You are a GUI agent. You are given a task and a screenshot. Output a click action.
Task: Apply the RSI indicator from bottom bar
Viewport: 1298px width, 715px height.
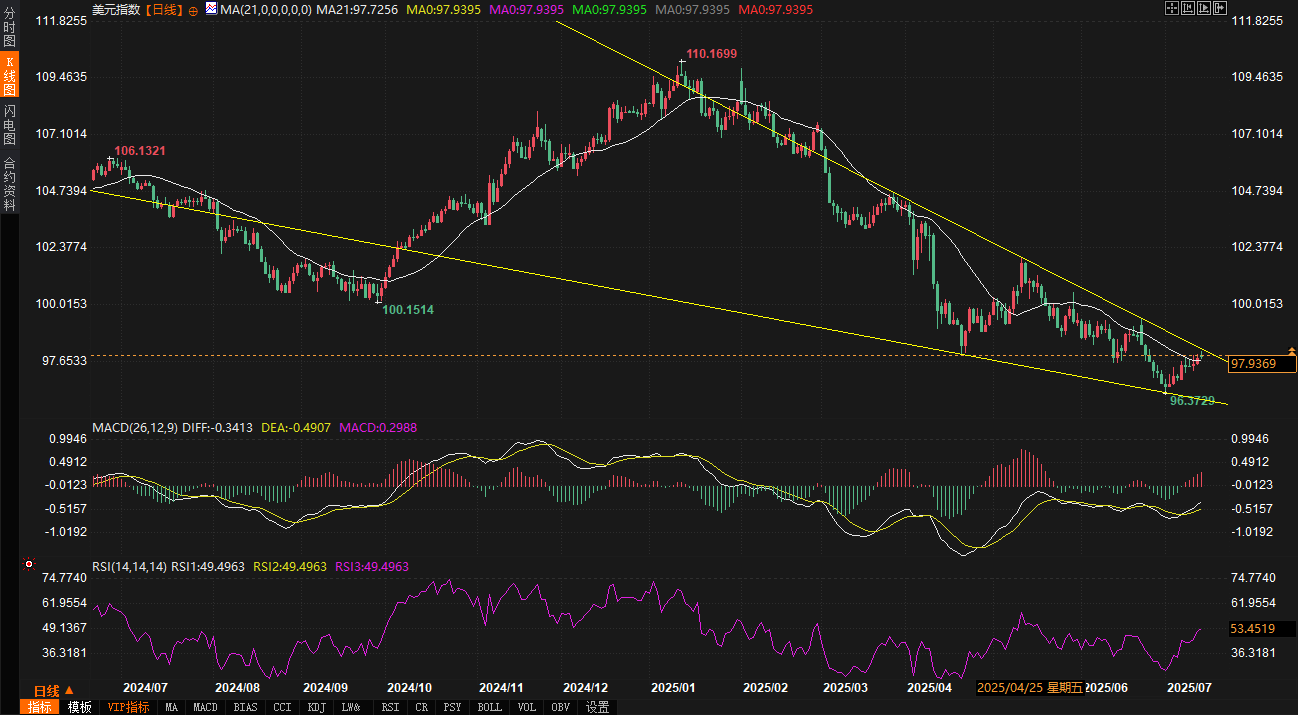pyautogui.click(x=390, y=707)
